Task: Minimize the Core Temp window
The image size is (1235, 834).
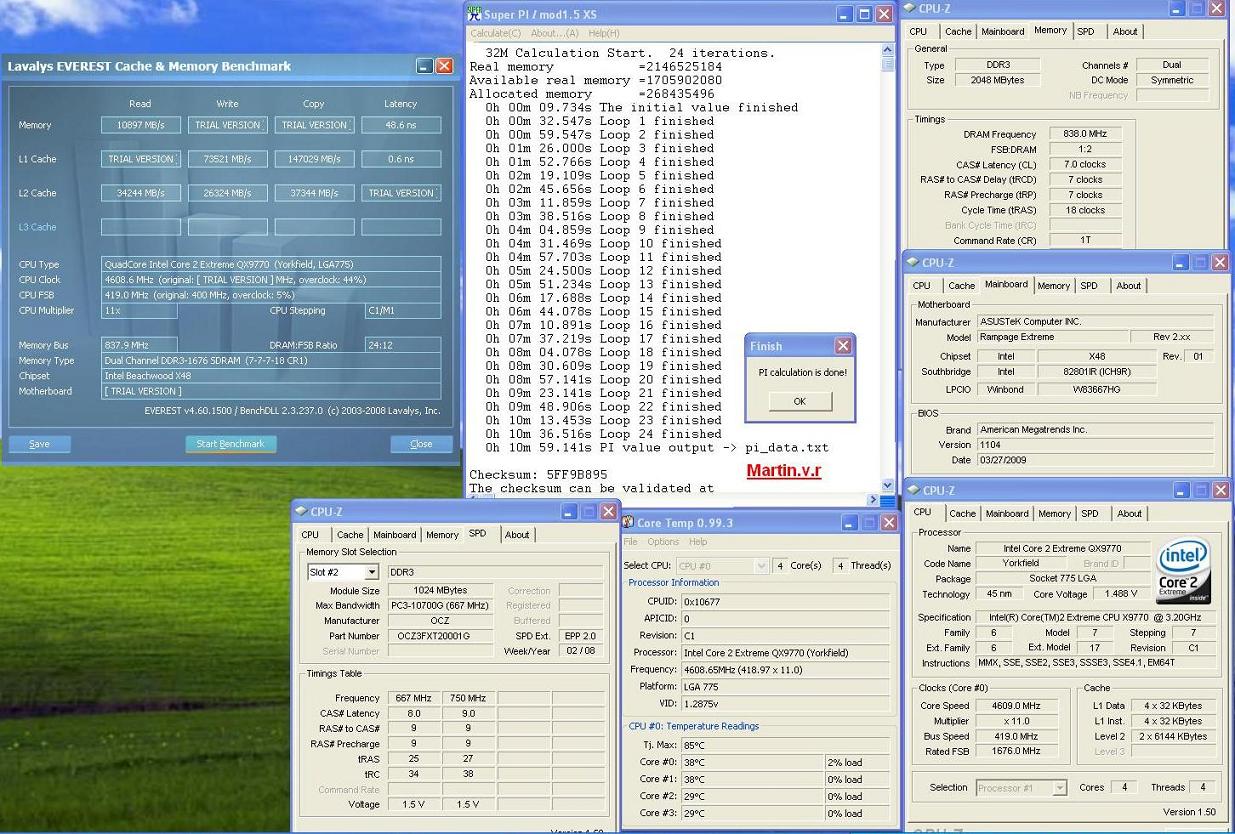Action: pos(849,523)
